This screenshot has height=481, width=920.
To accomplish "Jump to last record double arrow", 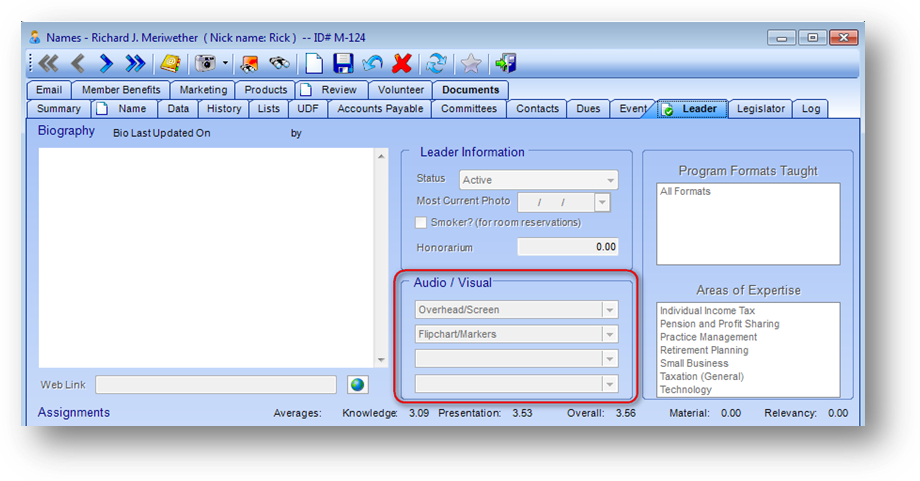I will (x=135, y=63).
